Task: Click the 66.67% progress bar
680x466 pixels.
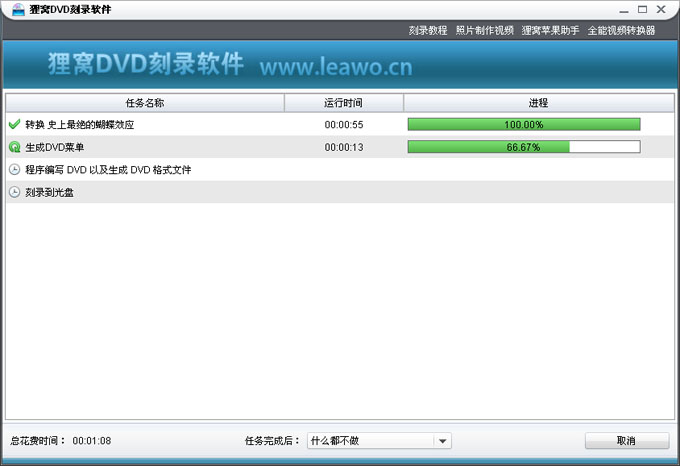Action: pyautogui.click(x=524, y=147)
